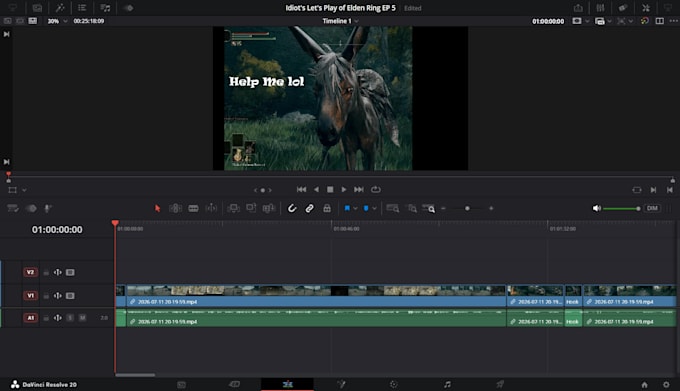Screen dimensions: 680x391
Task: Activate the Trim Edit Mode tool
Action: pyautogui.click(x=175, y=209)
